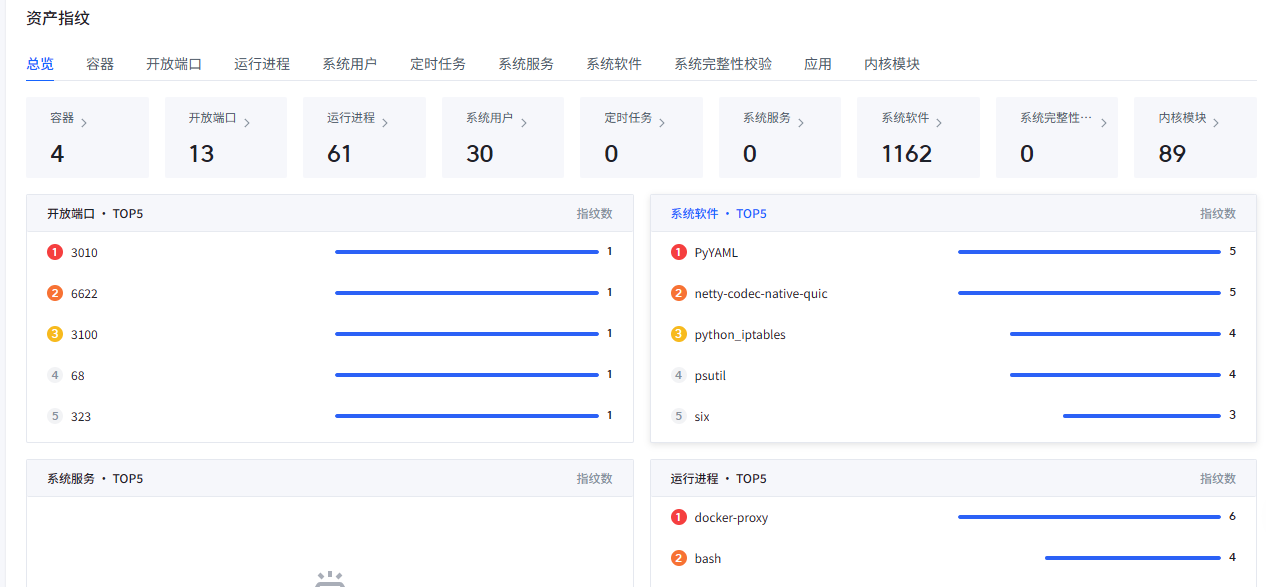This screenshot has width=1266, height=587.
Task: Click the red rank 1 badge beside port 3010
Action: [x=55, y=252]
